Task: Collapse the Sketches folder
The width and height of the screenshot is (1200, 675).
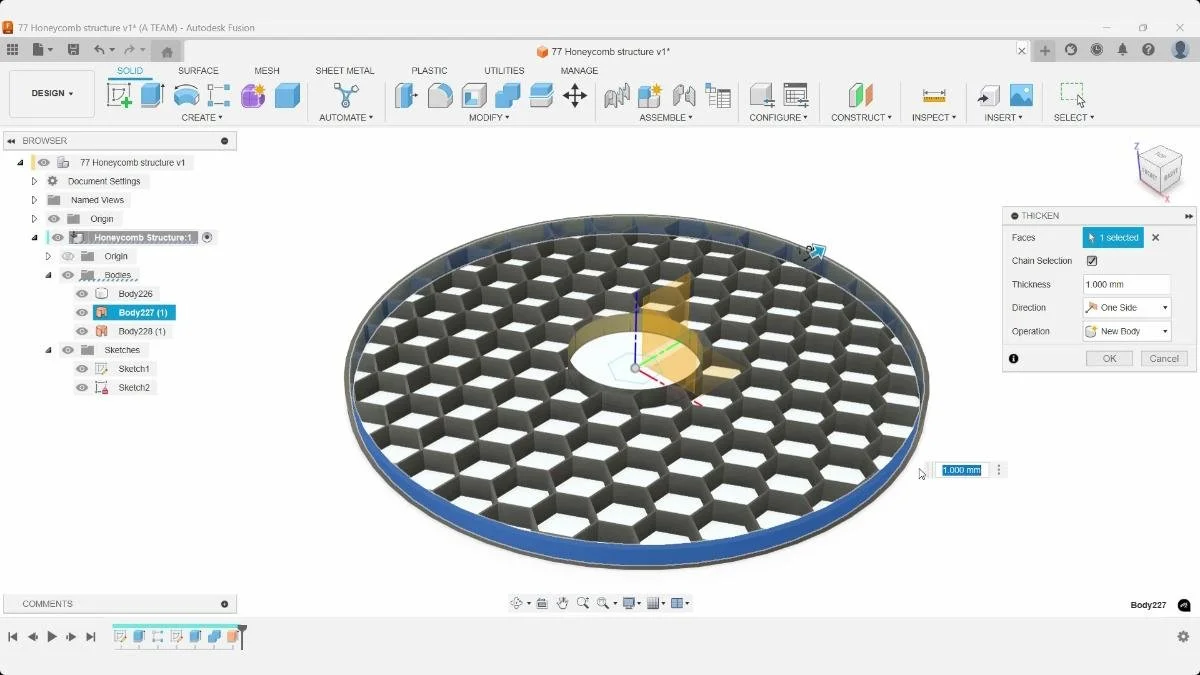Action: [48, 350]
